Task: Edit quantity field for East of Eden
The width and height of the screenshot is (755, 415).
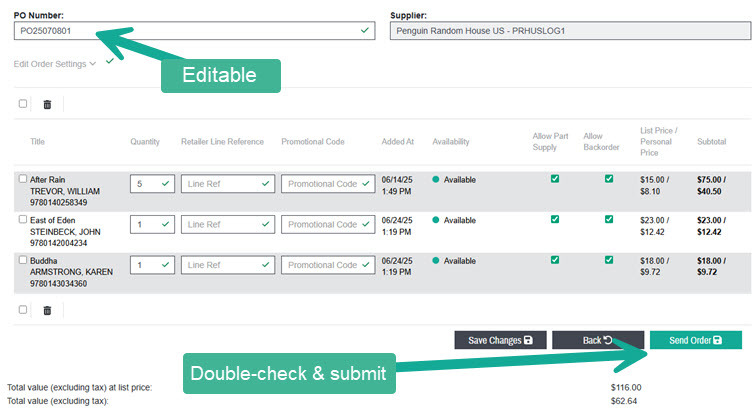Action: coord(152,224)
